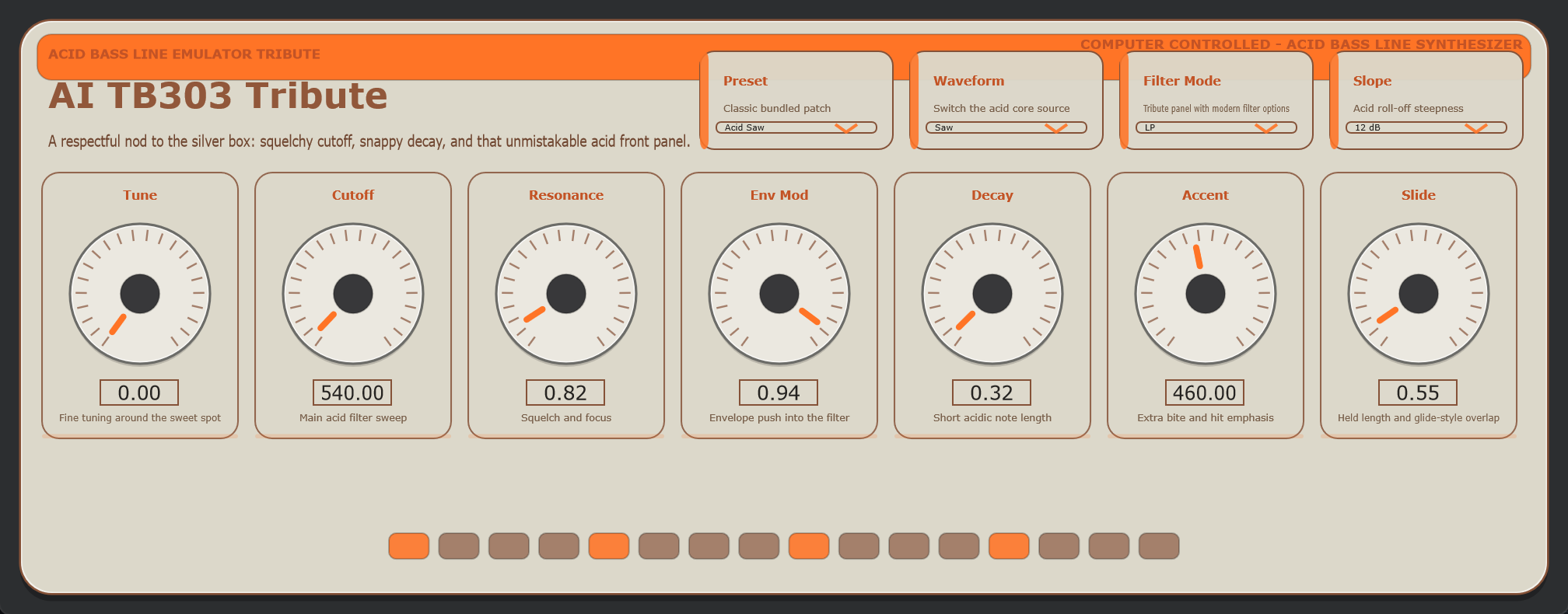Screen dimensions: 1568x614
Task: Toggle sequencer step 9 (lit orange)
Action: click(809, 546)
